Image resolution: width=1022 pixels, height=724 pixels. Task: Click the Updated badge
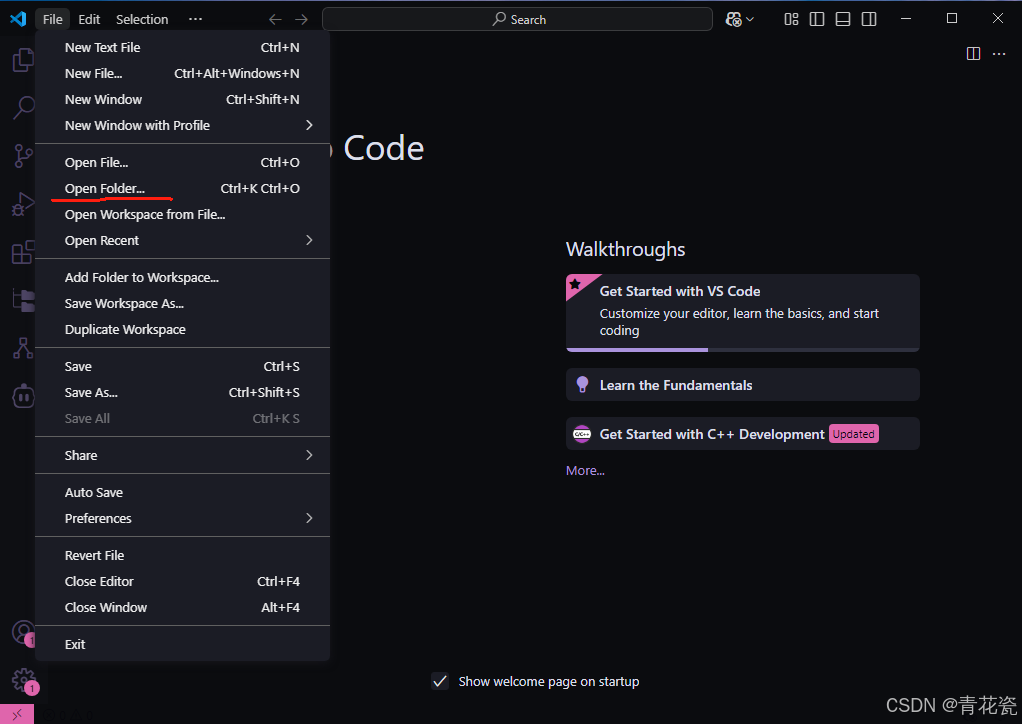tap(853, 434)
